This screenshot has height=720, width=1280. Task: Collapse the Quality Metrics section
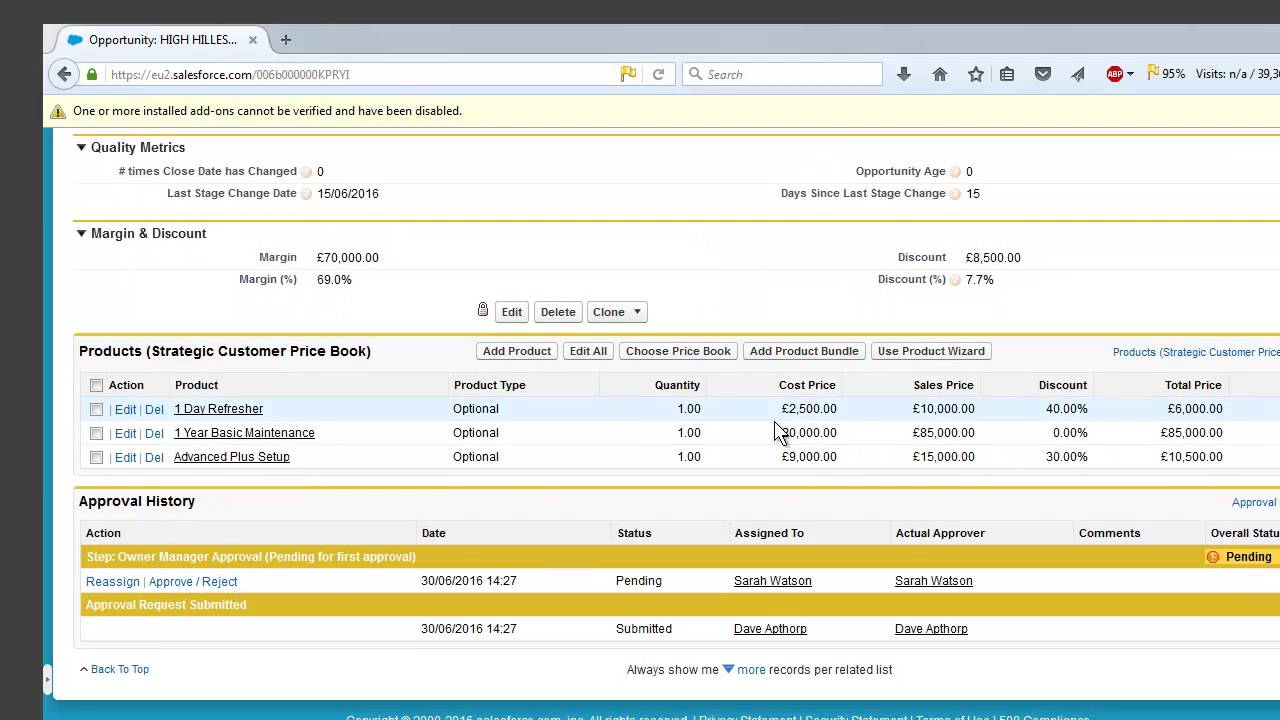tap(82, 147)
